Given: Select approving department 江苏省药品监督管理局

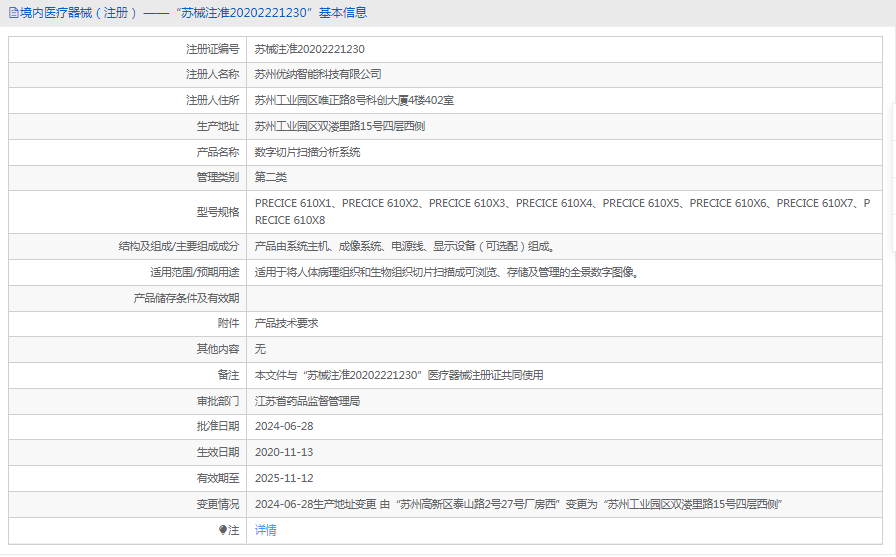Looking at the screenshot, I should click(307, 401).
